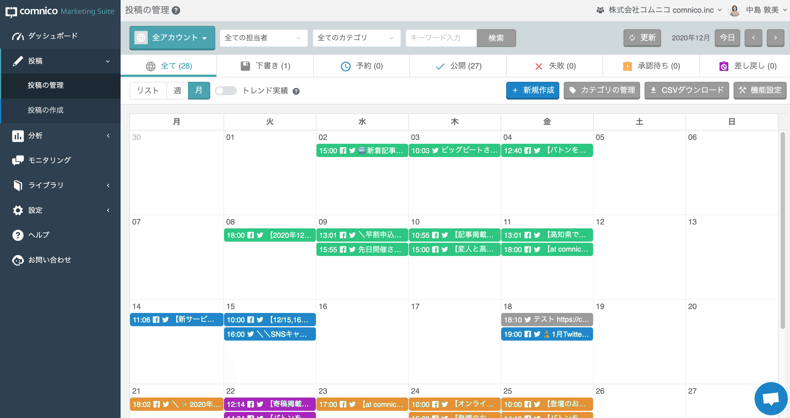Switch to the 差し戻し (0) tab
790x418 pixels.
(x=747, y=66)
